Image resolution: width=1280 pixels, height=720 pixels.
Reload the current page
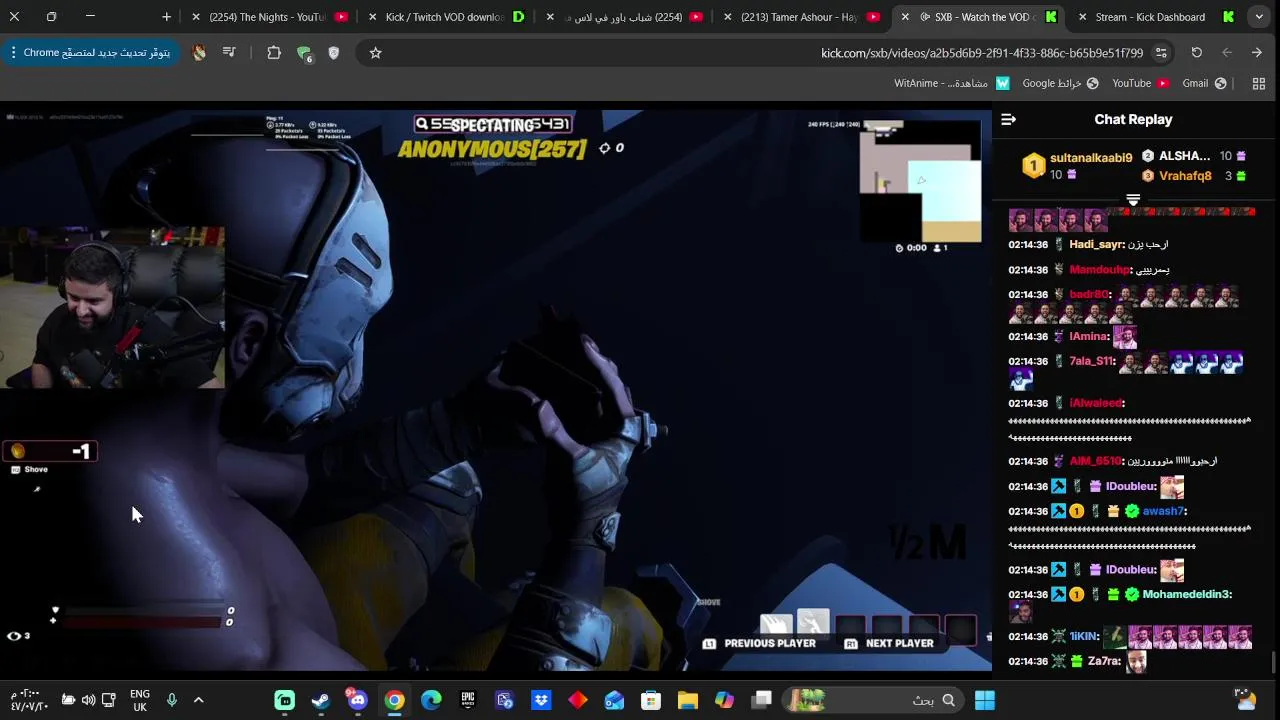pos(1196,53)
